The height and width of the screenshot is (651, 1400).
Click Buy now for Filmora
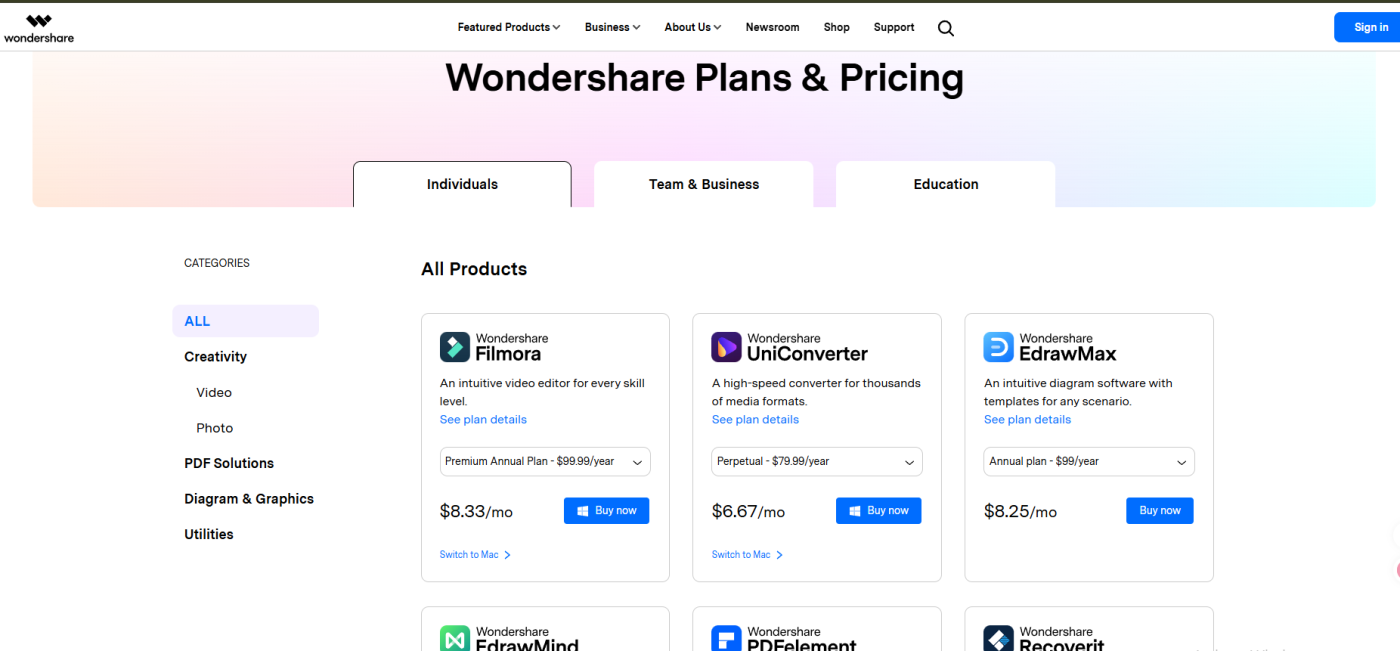tap(607, 510)
